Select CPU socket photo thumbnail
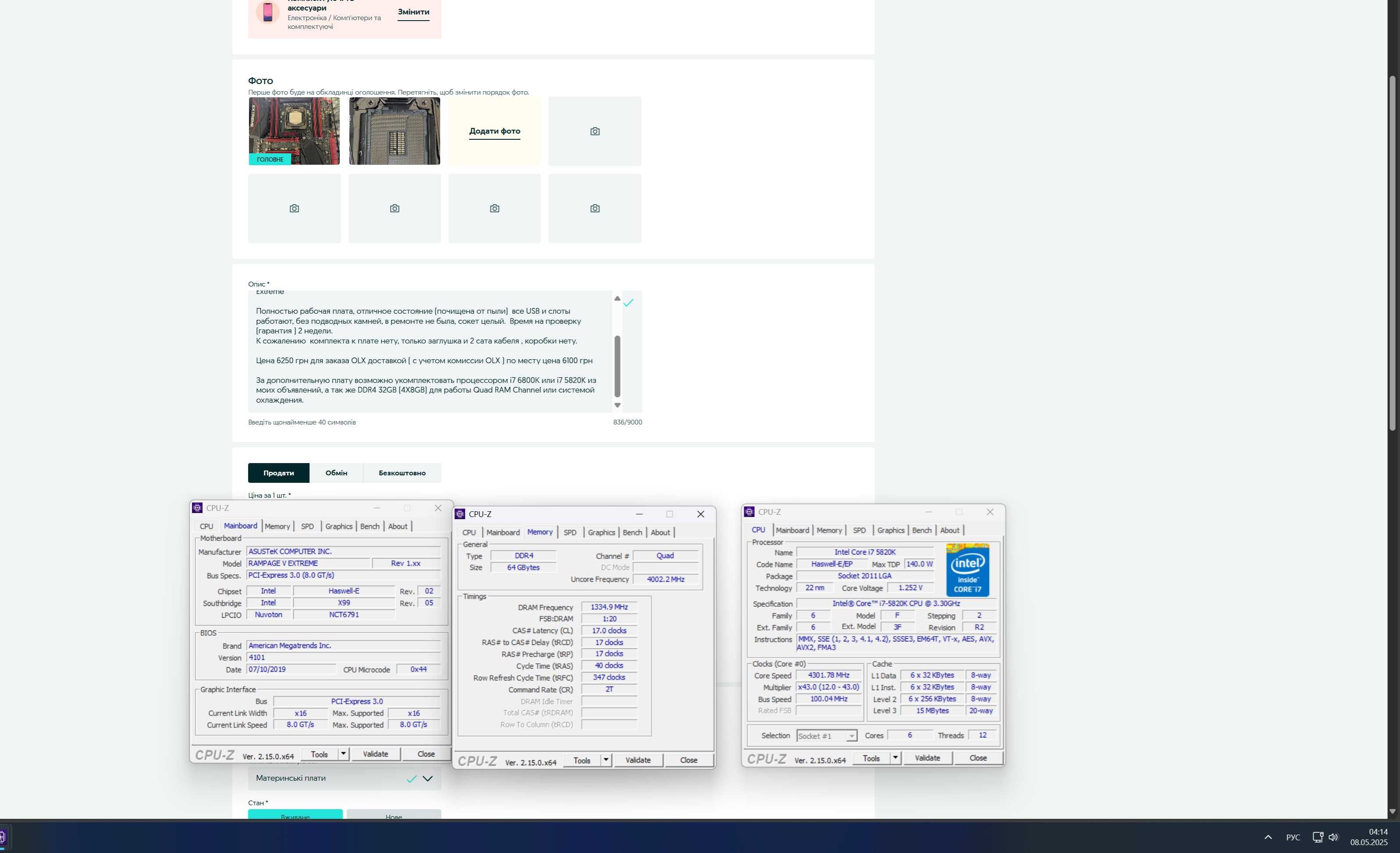The height and width of the screenshot is (853, 1400). pyautogui.click(x=394, y=131)
